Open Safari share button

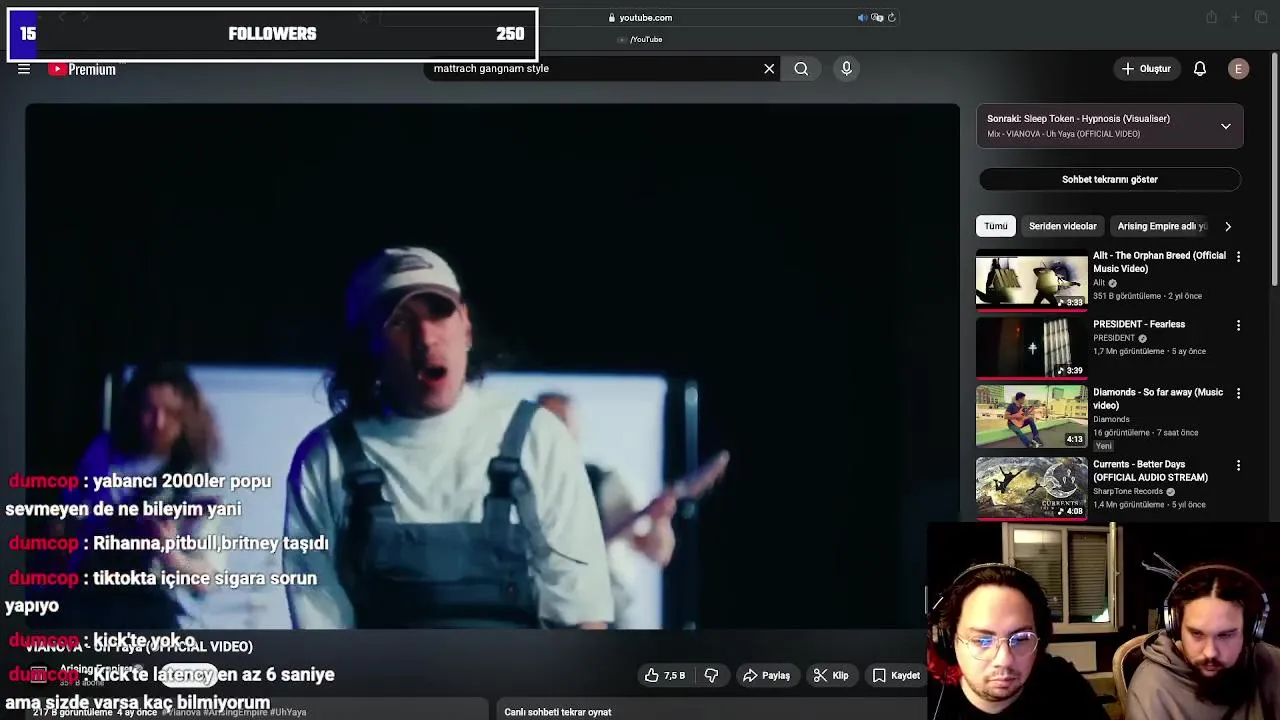[1211, 17]
